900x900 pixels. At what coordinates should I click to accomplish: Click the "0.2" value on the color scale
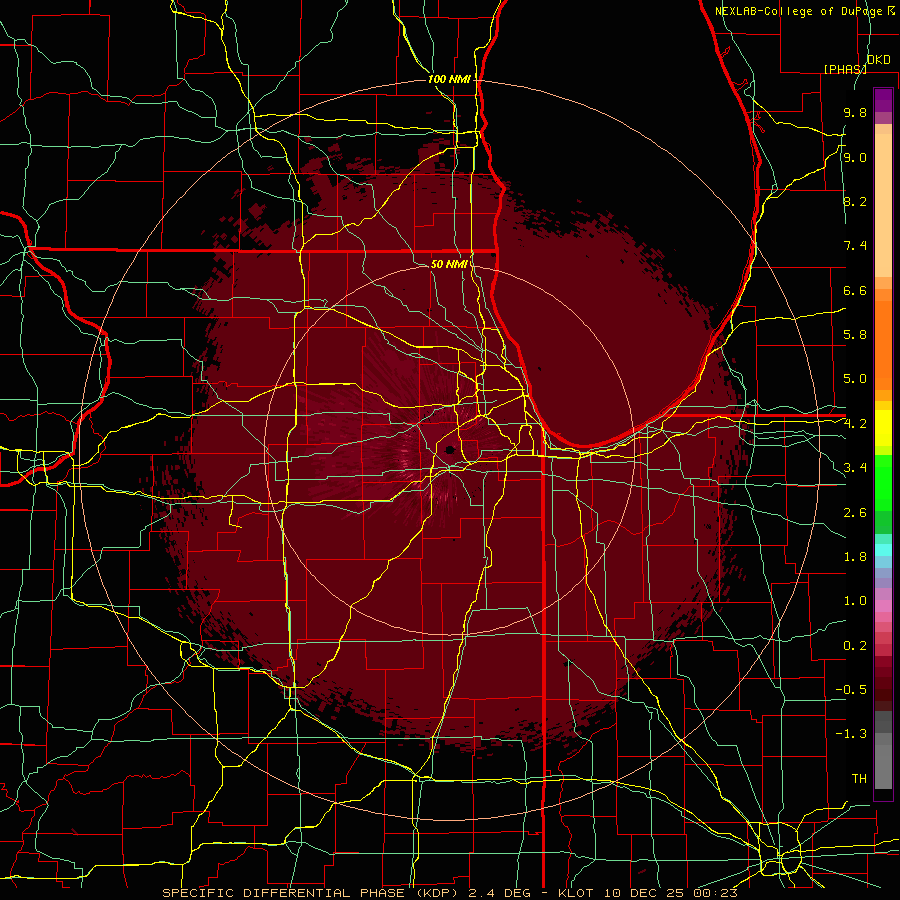855,646
